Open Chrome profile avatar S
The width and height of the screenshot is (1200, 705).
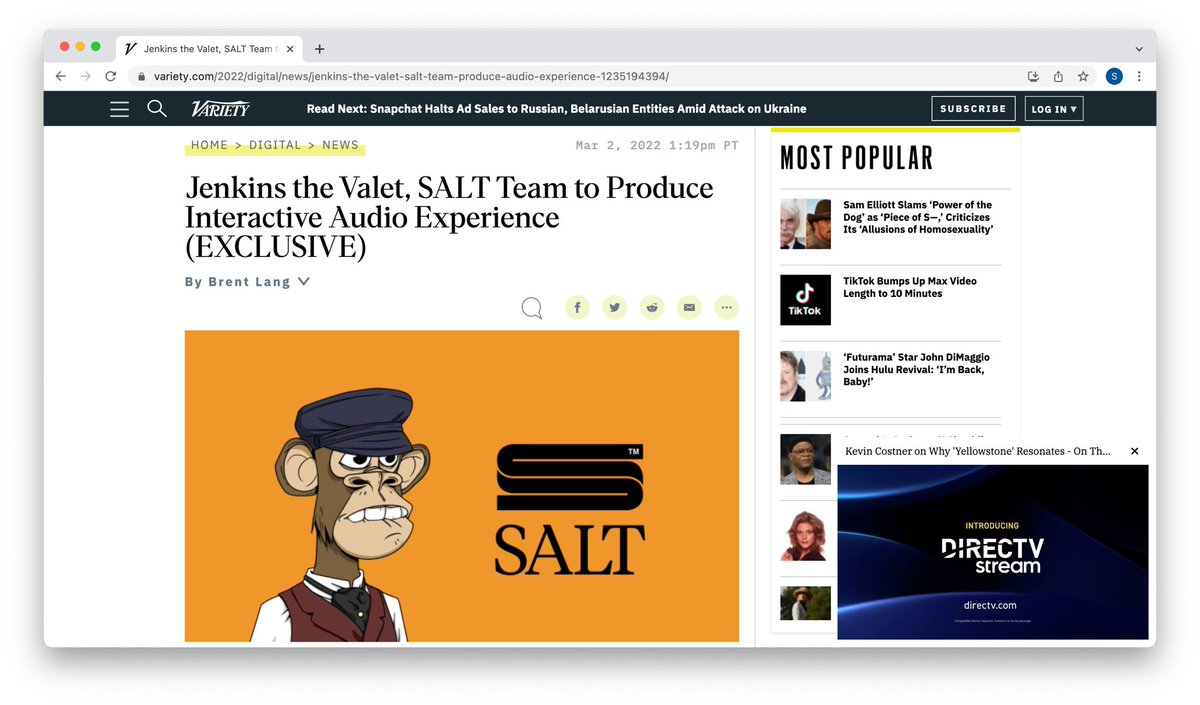tap(1114, 76)
